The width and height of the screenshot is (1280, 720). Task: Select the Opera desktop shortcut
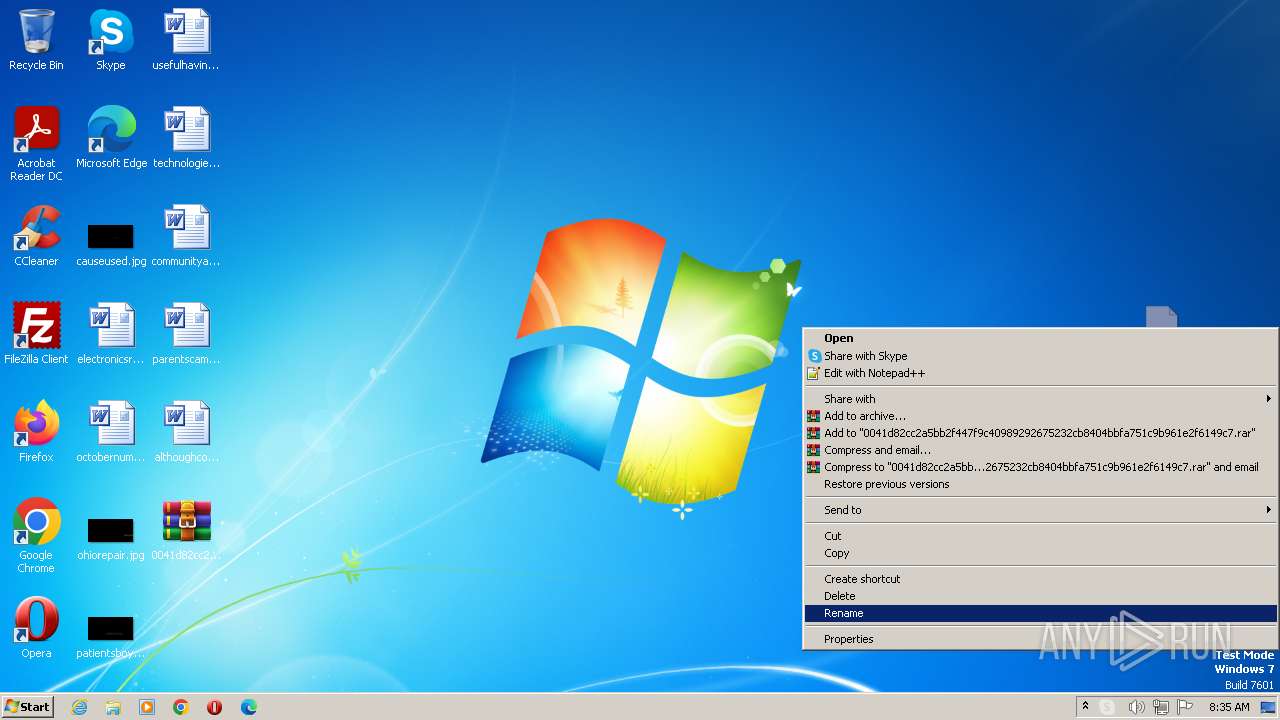(36, 628)
